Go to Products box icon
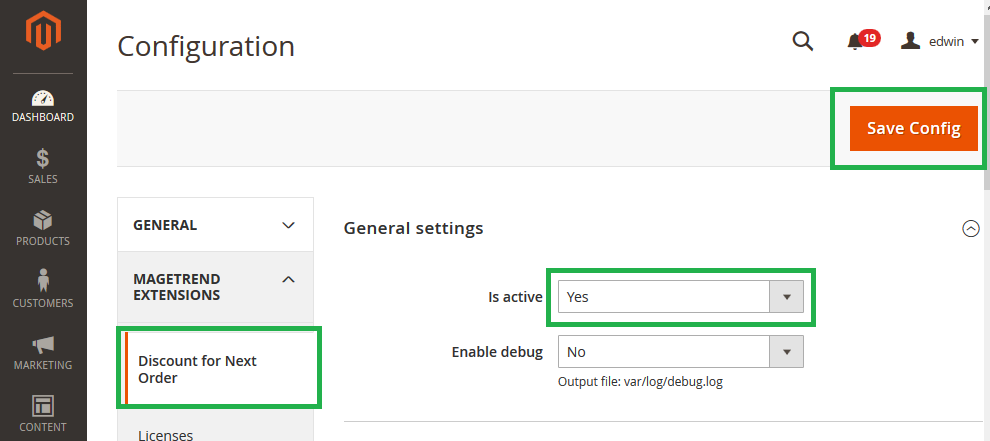The height and width of the screenshot is (441, 990). tap(43, 221)
